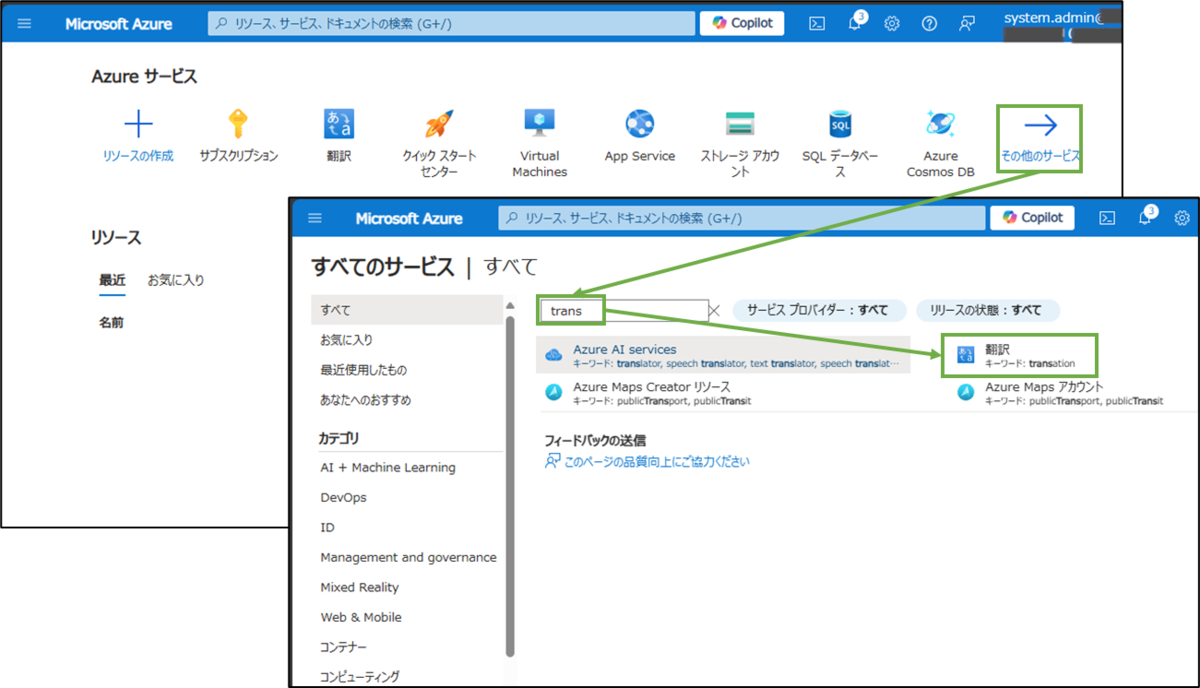Viewport: 1200px width, 688px height.
Task: Select Management and governance category
Action: (408, 558)
